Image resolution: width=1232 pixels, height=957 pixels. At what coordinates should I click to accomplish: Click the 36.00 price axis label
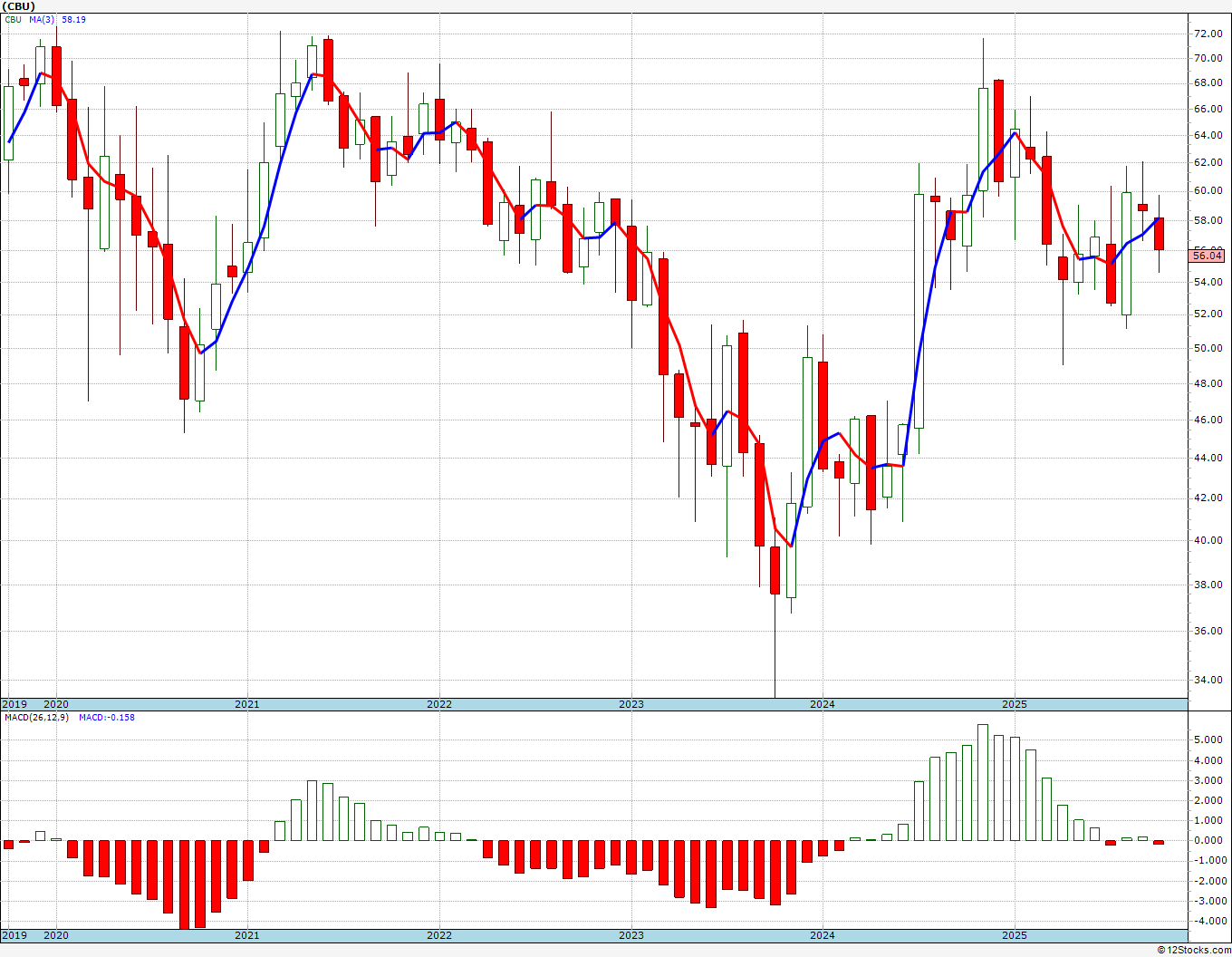pyautogui.click(x=1208, y=631)
